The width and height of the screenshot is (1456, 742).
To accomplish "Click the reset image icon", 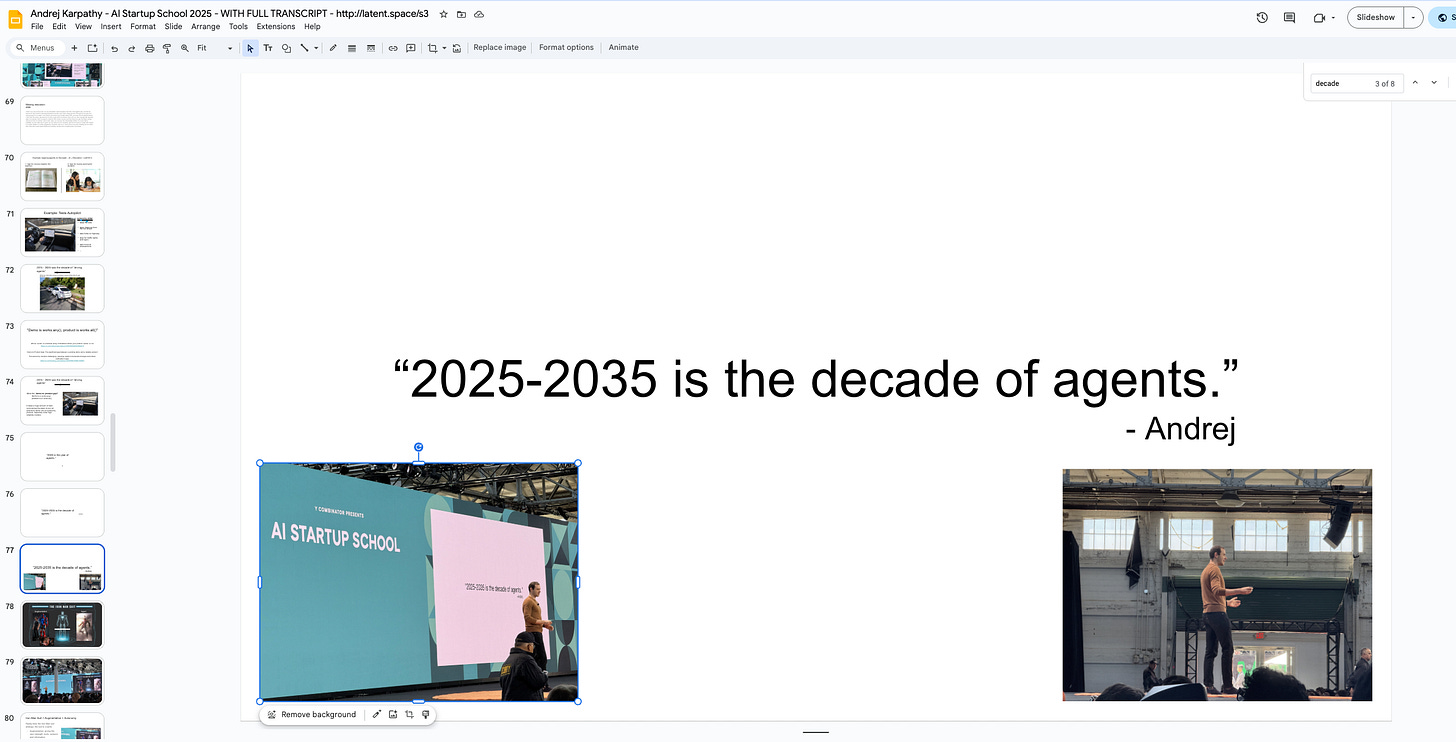I will coord(457,48).
